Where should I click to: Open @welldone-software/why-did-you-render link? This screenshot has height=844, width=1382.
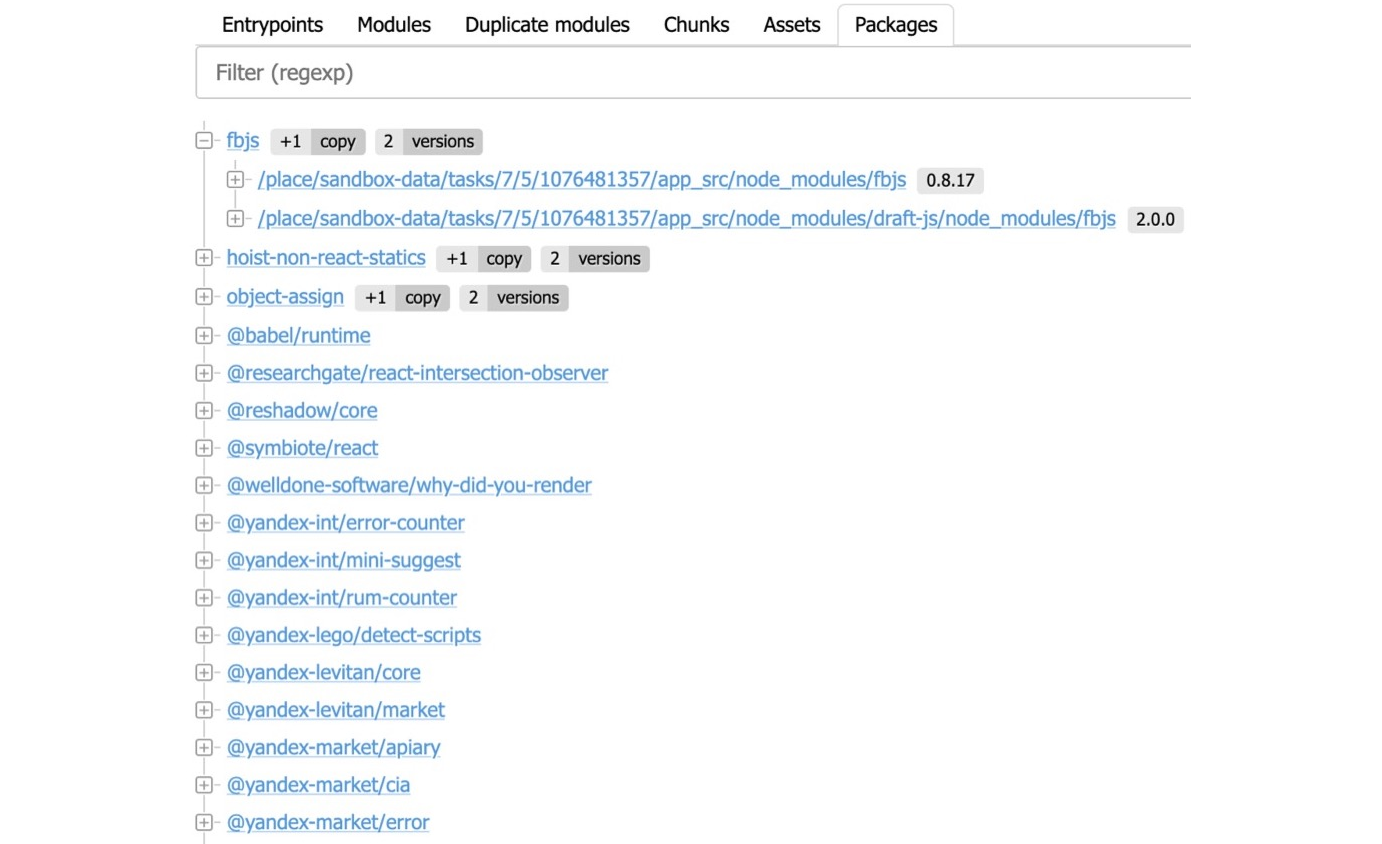(409, 486)
